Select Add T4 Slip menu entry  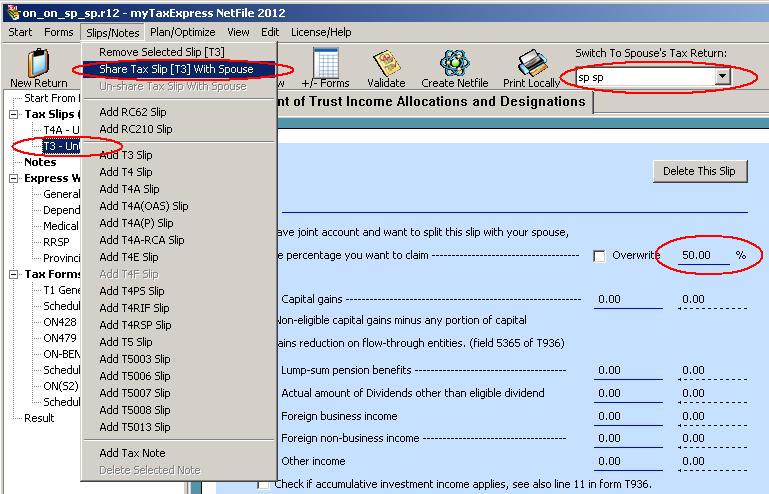(x=179, y=172)
